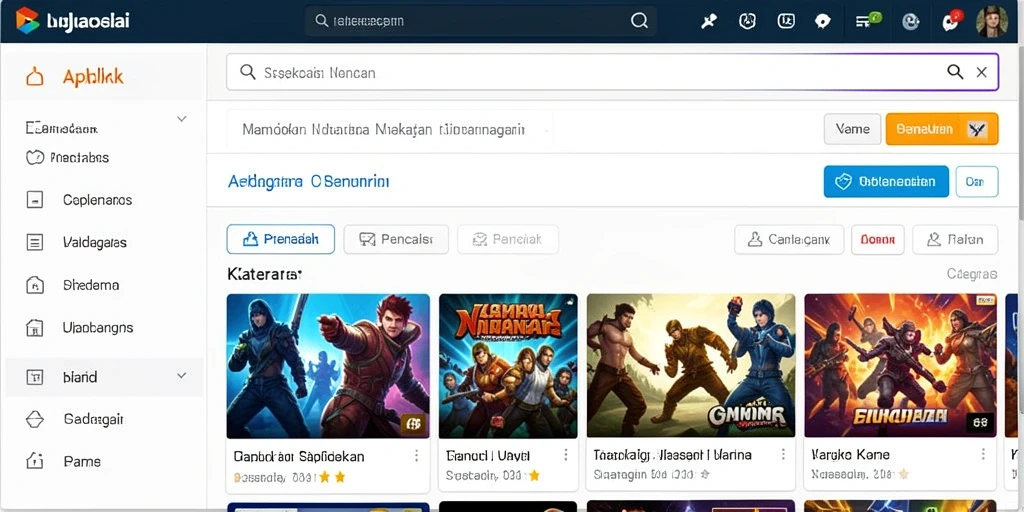Click the icon beside Ceplenanos
The width and height of the screenshot is (1024, 512).
point(35,200)
